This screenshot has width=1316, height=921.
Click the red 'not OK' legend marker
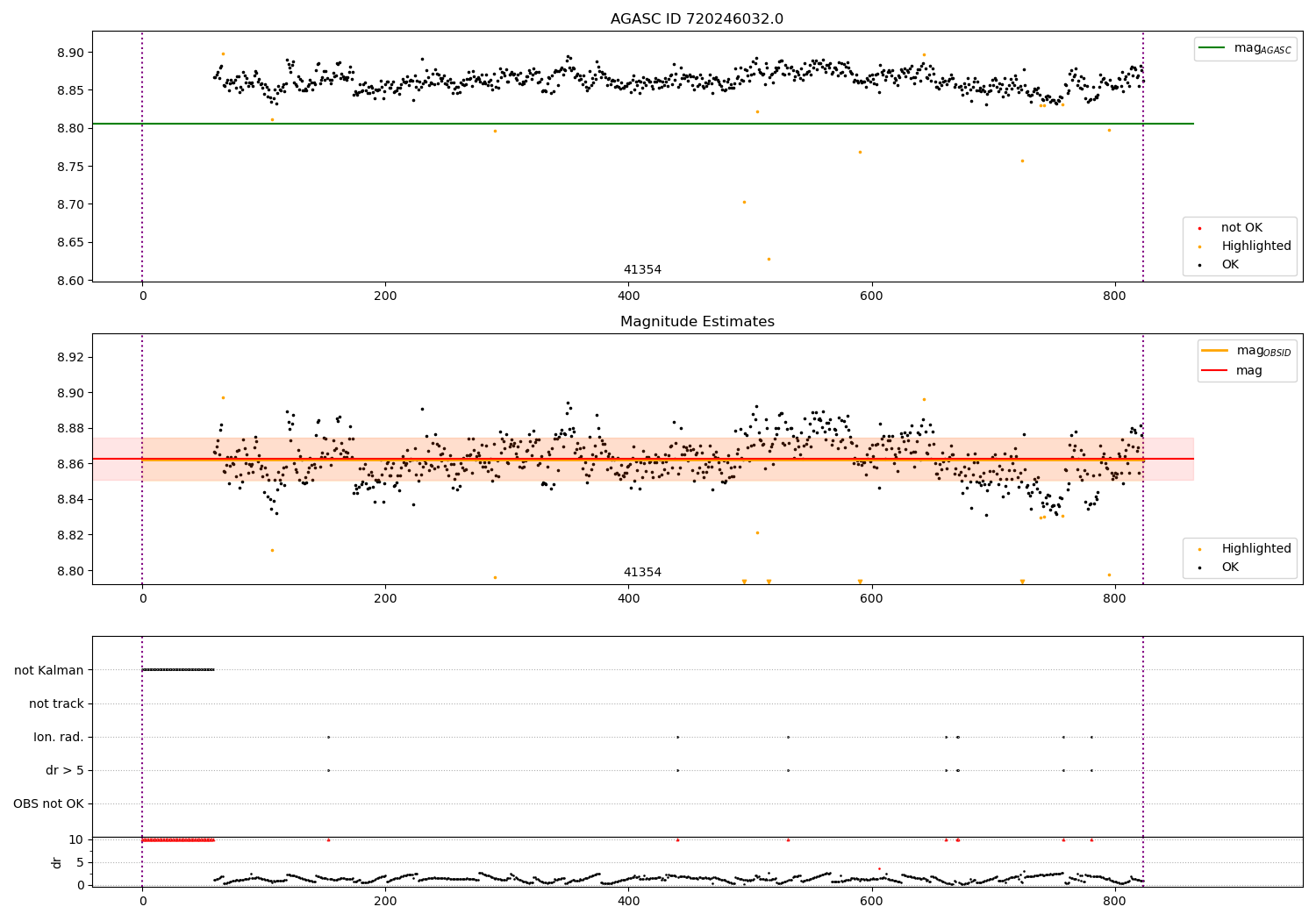(x=1199, y=228)
